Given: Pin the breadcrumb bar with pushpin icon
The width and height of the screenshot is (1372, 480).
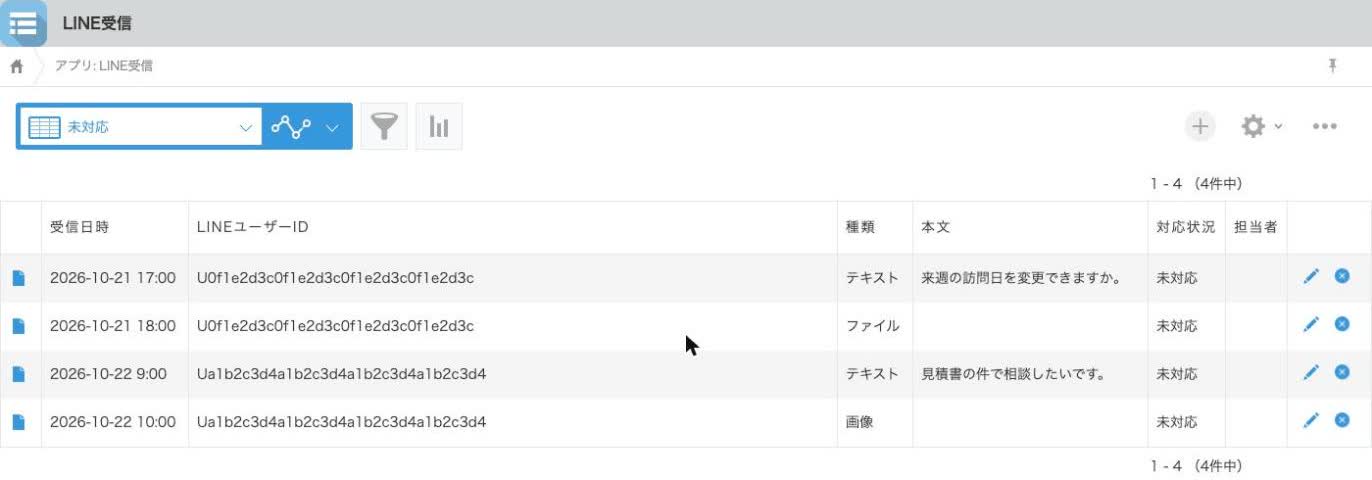Looking at the screenshot, I should pyautogui.click(x=1332, y=66).
